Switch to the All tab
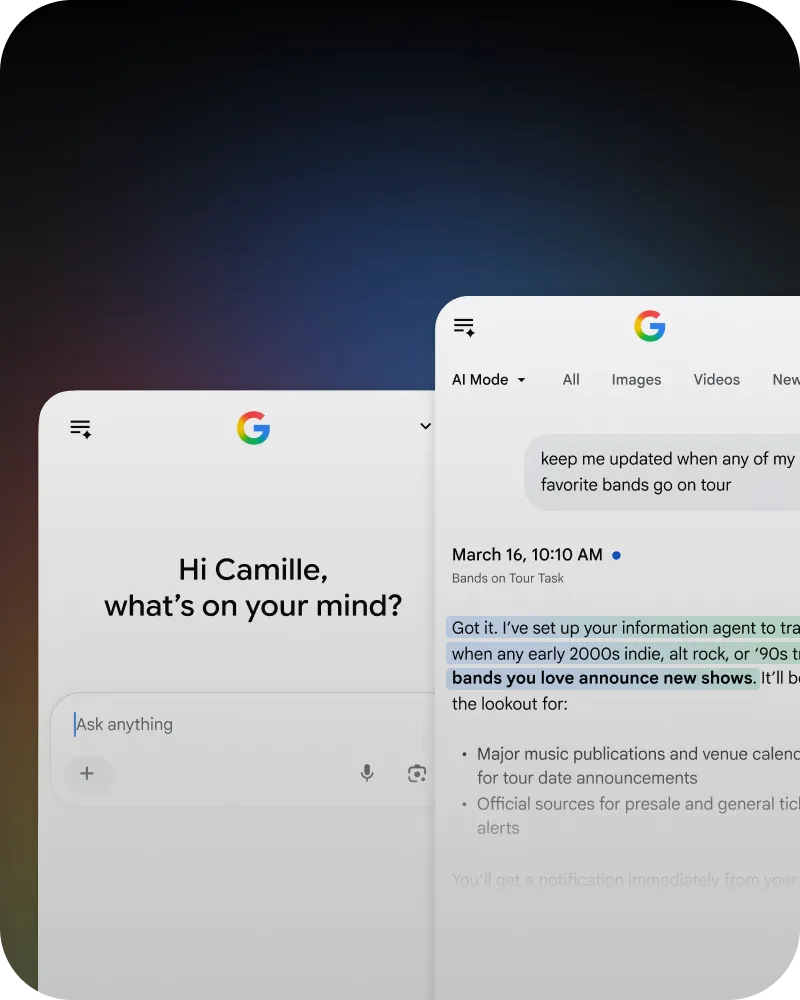 click(x=571, y=379)
